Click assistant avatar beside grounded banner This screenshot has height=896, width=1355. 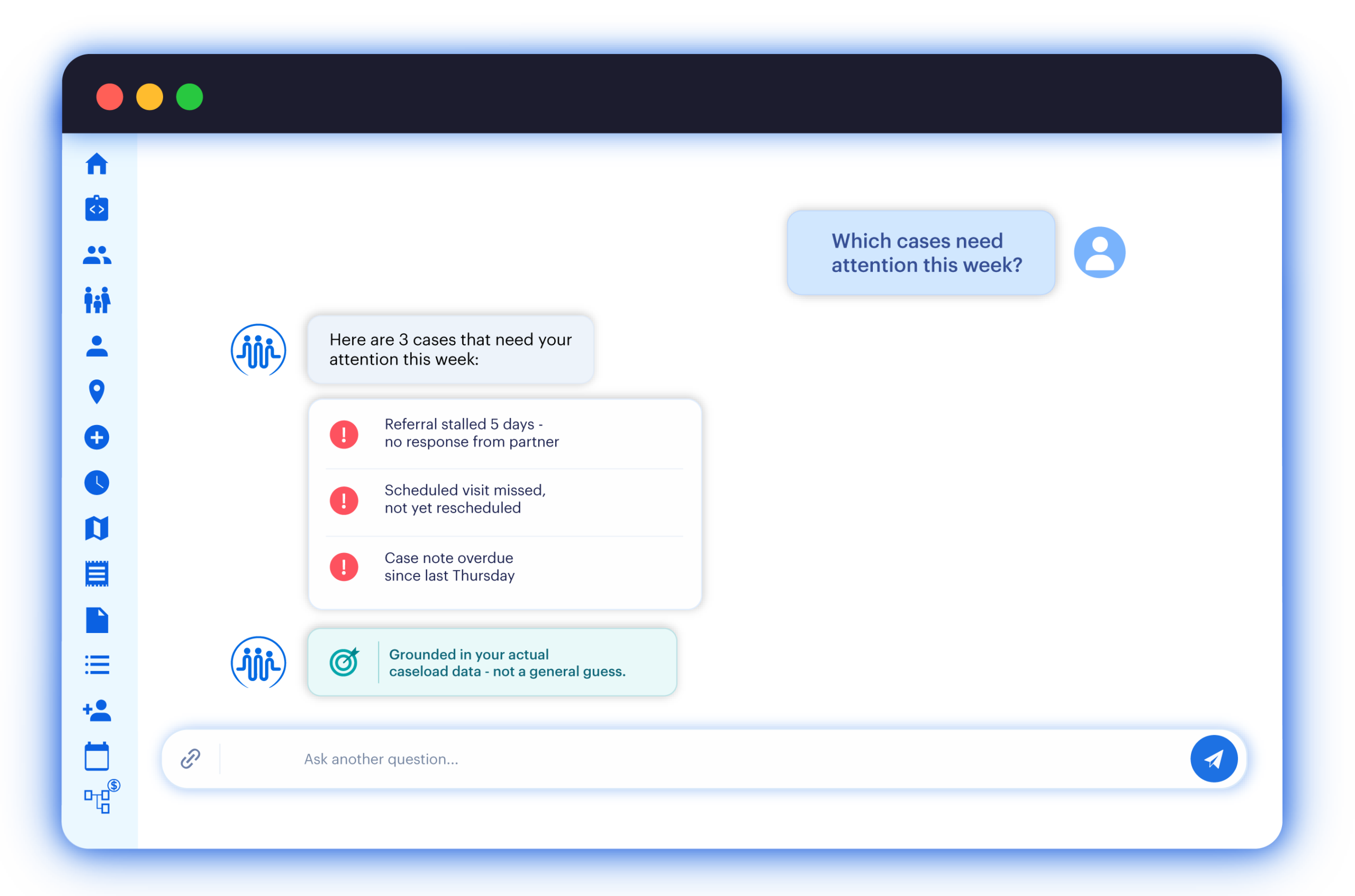click(258, 663)
